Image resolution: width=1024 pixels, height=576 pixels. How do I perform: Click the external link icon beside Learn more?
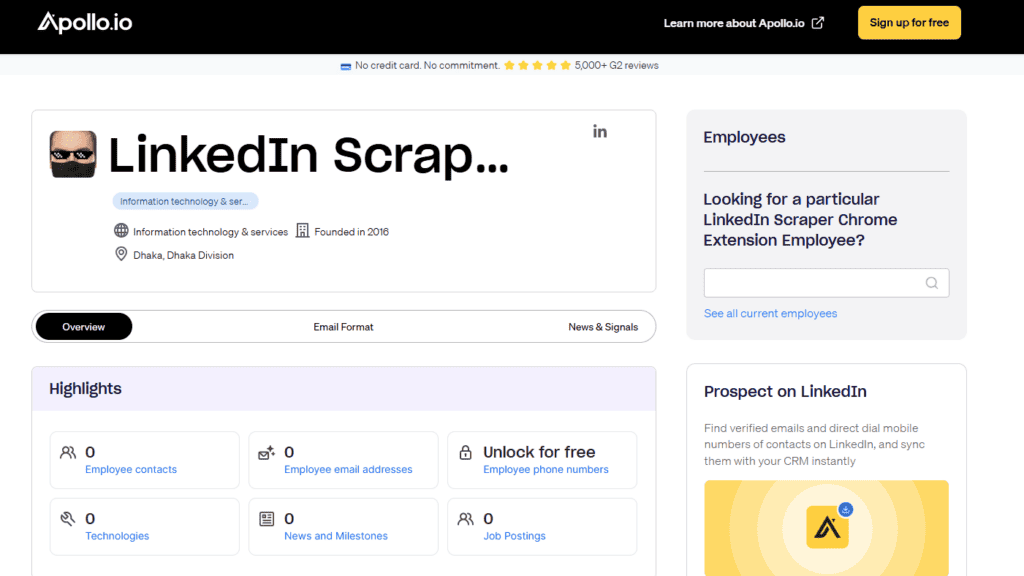[818, 23]
